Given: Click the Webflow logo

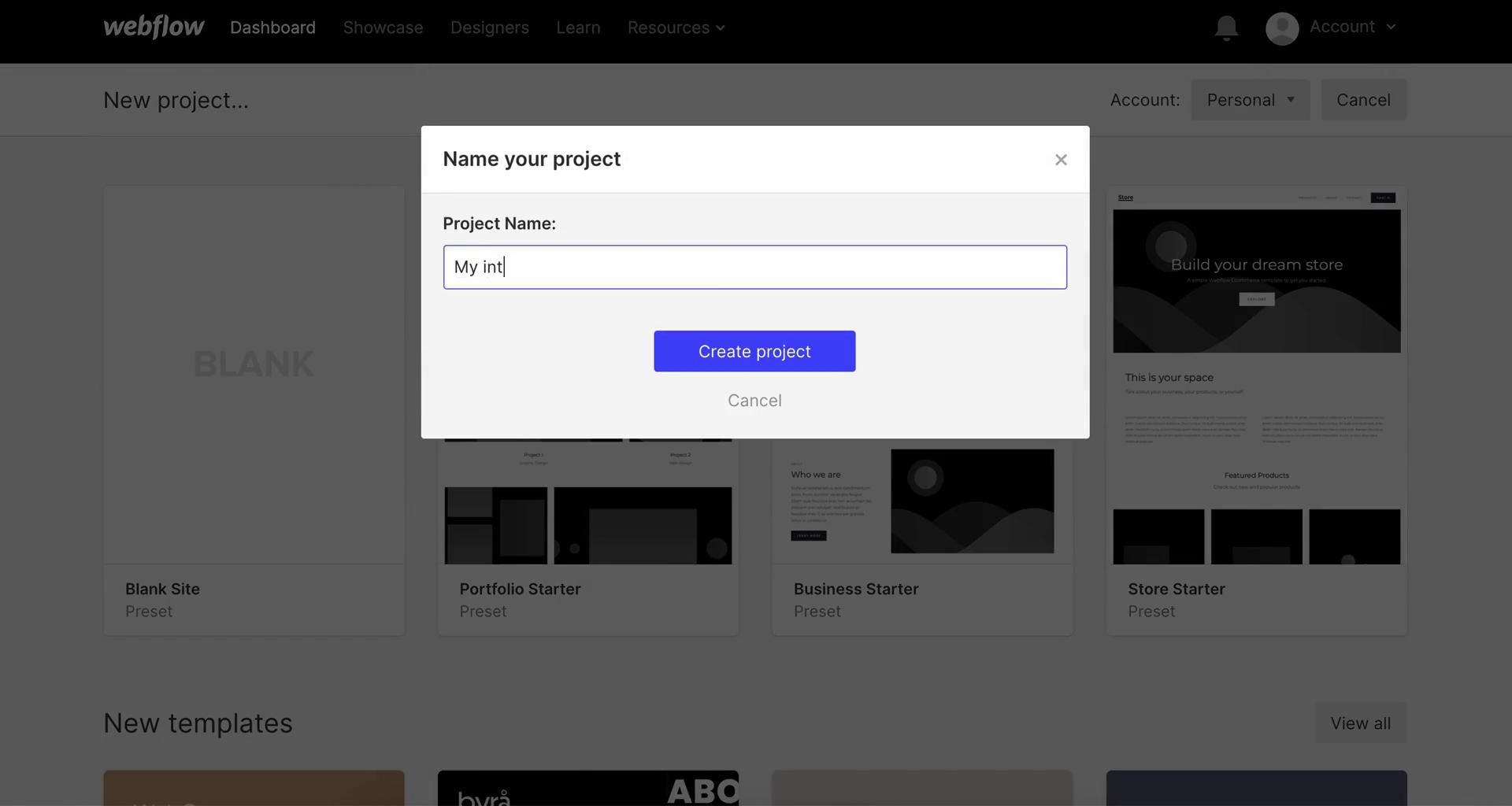Looking at the screenshot, I should click(154, 28).
